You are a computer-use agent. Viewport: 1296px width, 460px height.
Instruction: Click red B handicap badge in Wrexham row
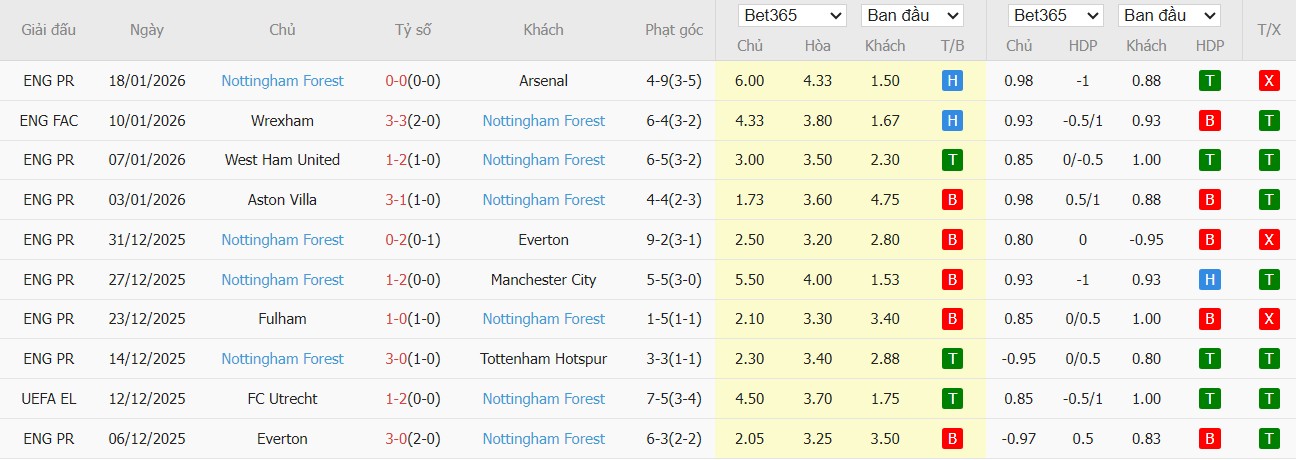point(1209,121)
